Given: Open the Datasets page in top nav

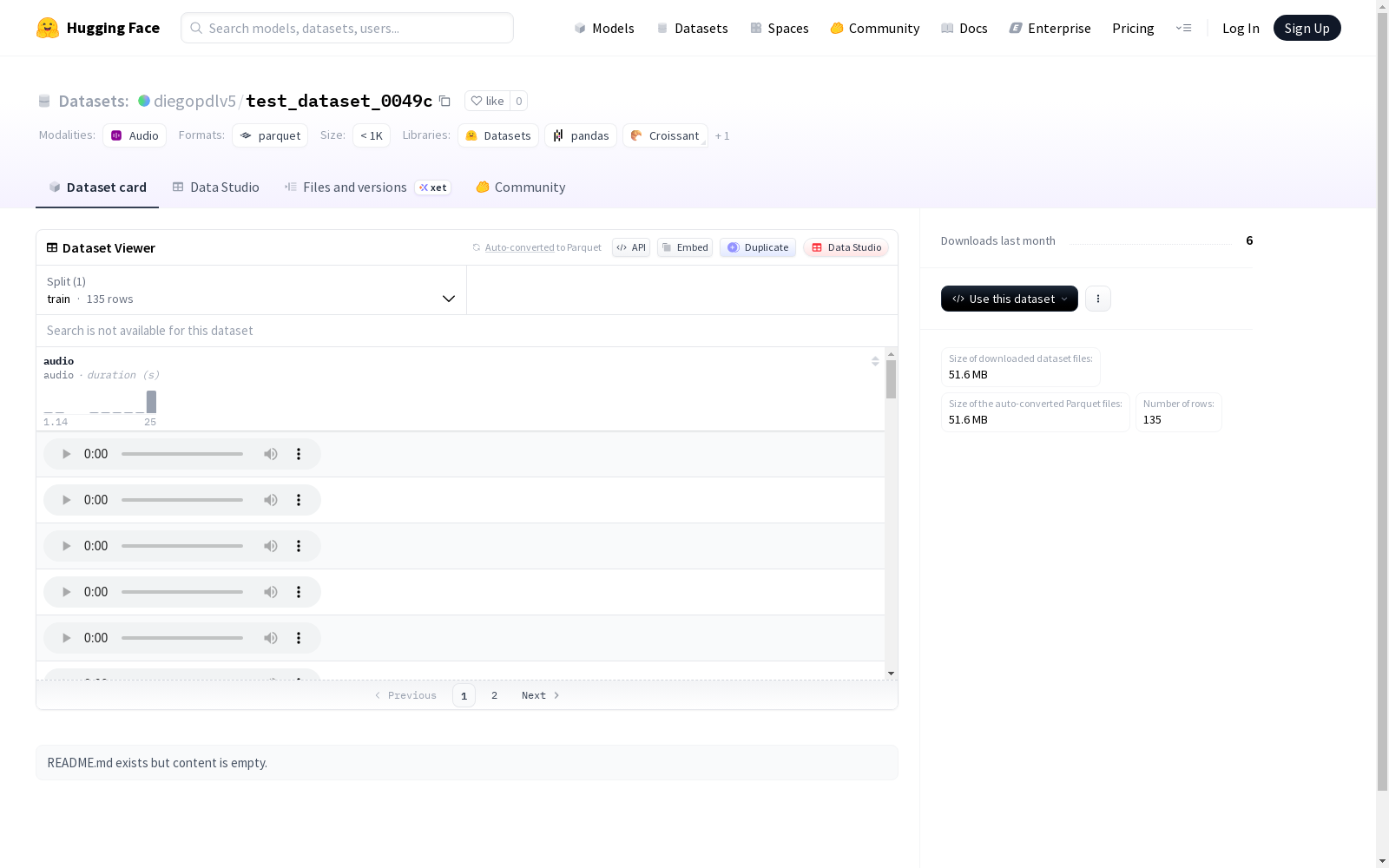Looking at the screenshot, I should (692, 28).
